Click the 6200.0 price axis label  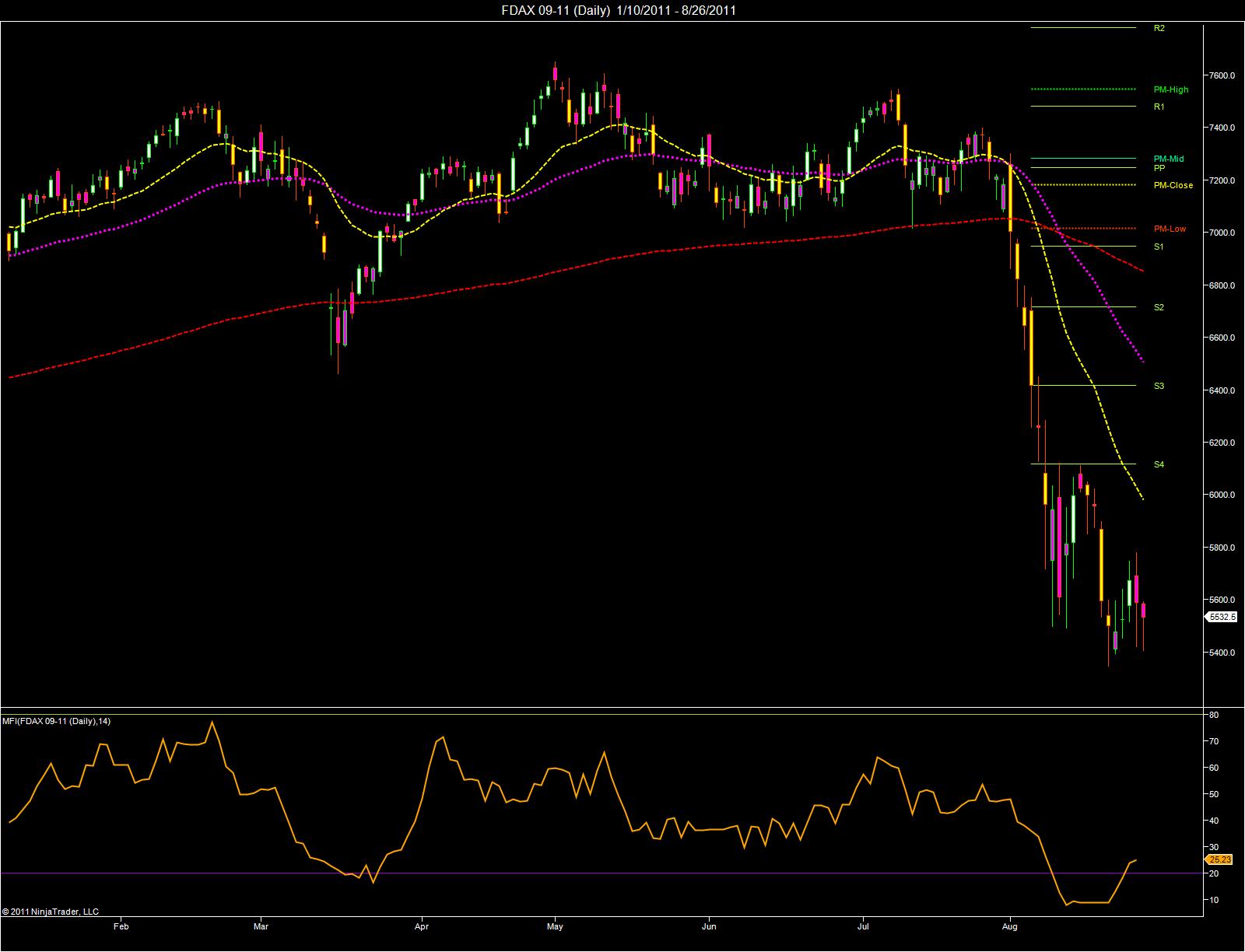click(1222, 443)
